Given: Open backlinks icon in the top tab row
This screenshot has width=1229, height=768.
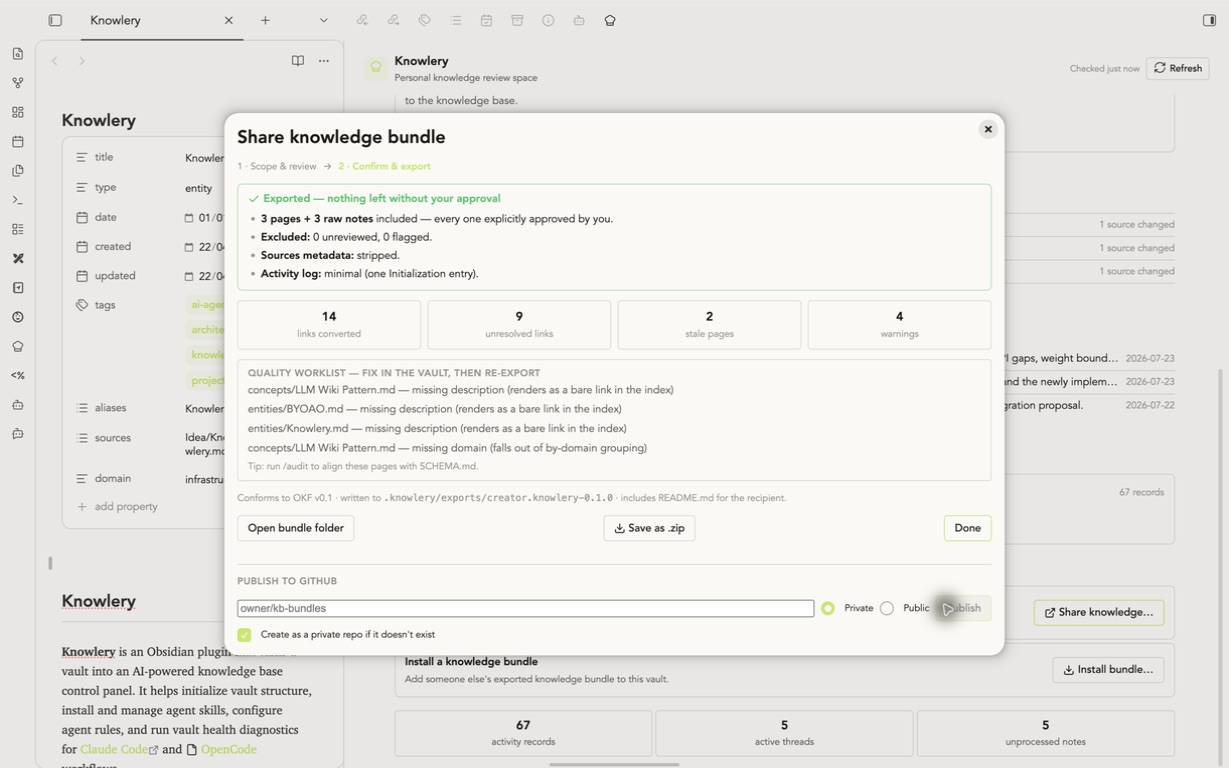Looking at the screenshot, I should pyautogui.click(x=362, y=20).
